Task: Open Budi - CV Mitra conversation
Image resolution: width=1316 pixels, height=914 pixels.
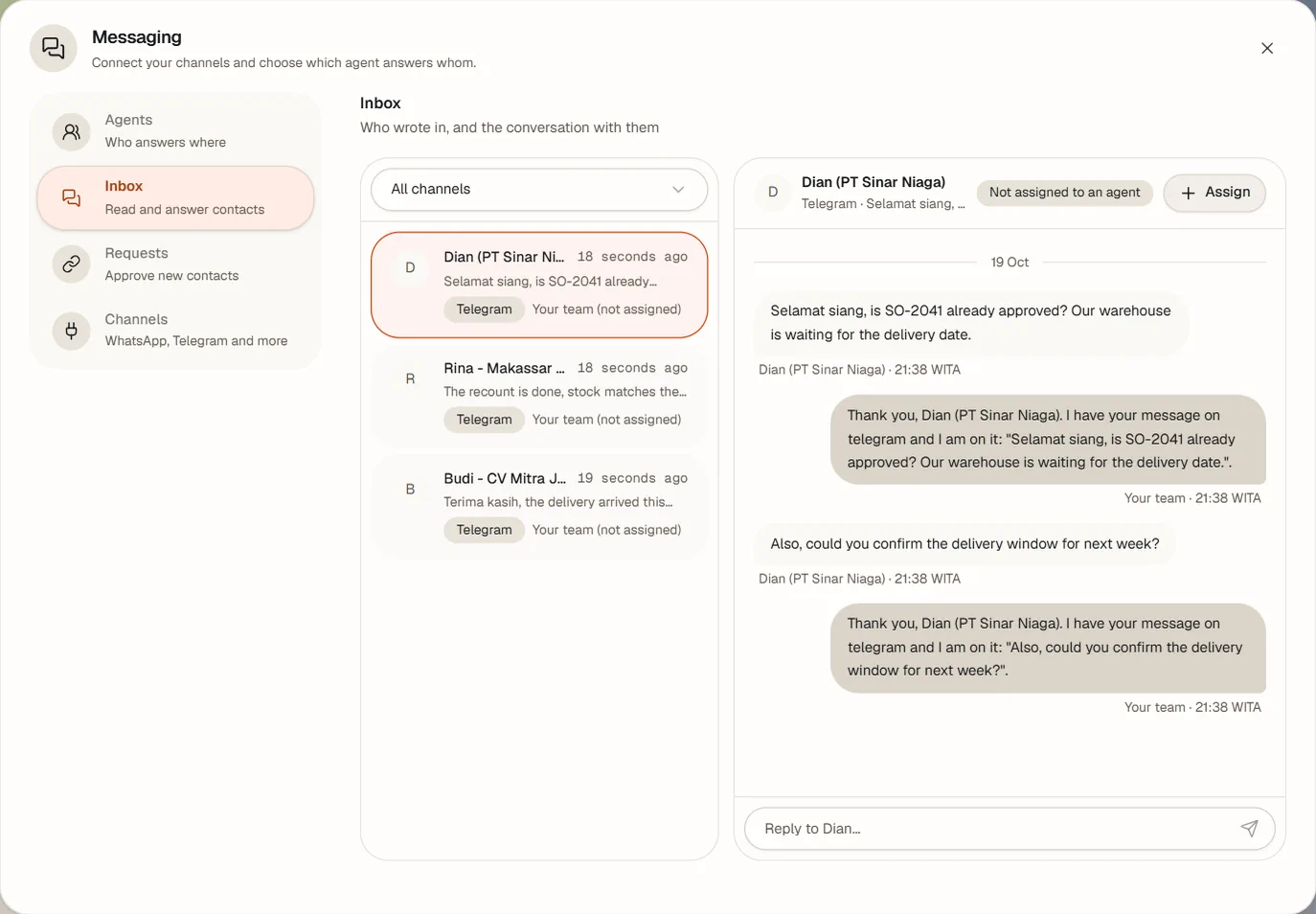Action: (x=539, y=505)
